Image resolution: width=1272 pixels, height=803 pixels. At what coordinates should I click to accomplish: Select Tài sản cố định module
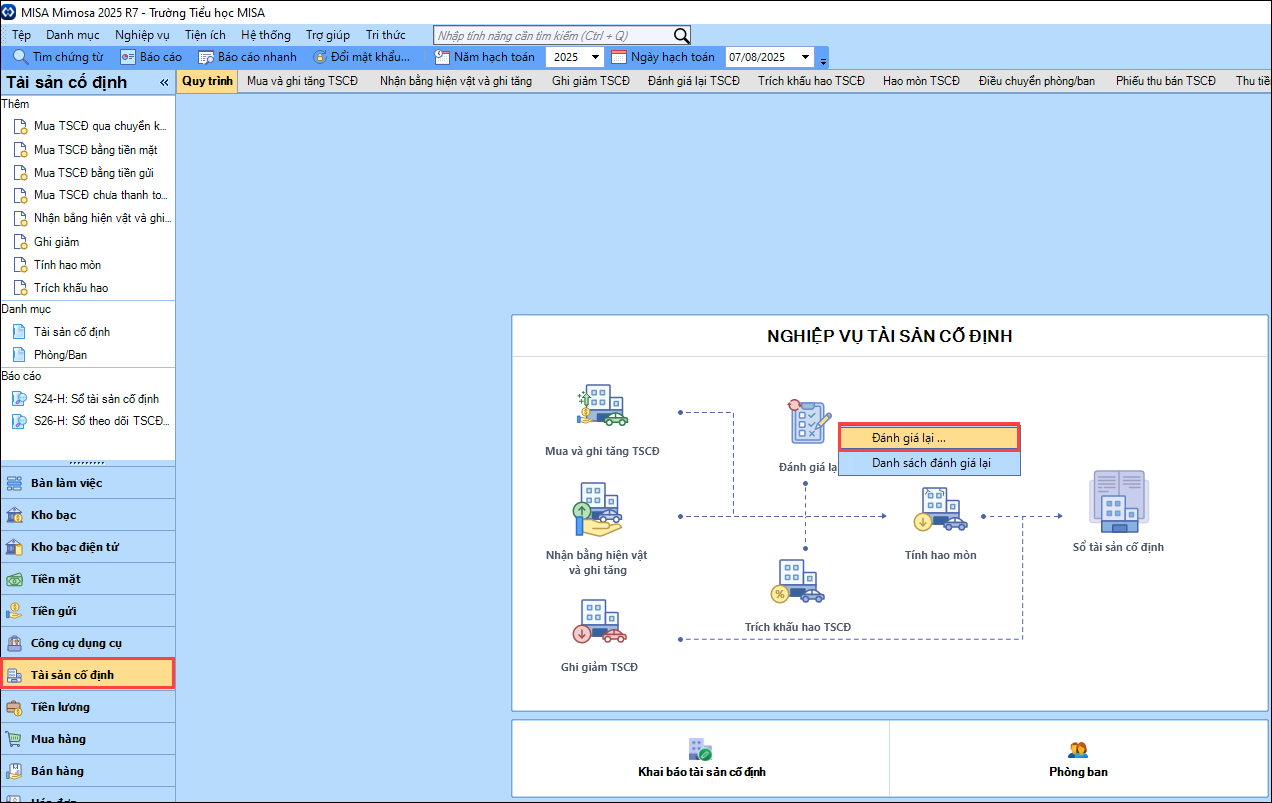(x=88, y=674)
